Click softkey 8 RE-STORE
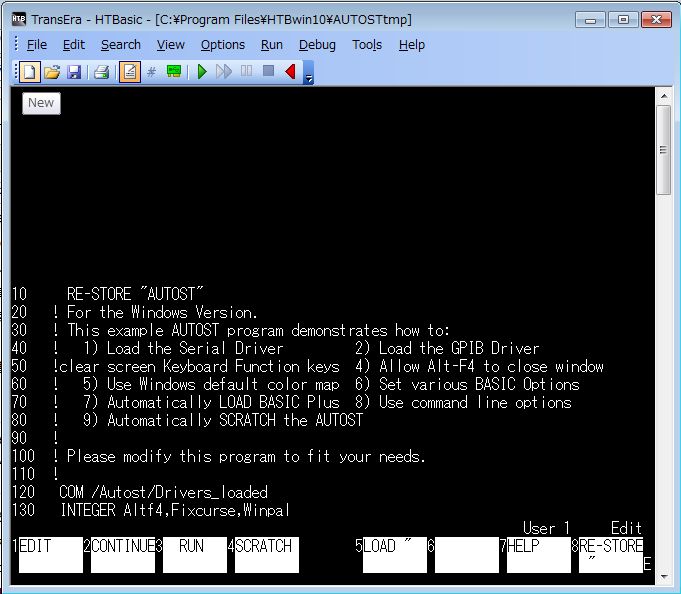 pos(611,555)
